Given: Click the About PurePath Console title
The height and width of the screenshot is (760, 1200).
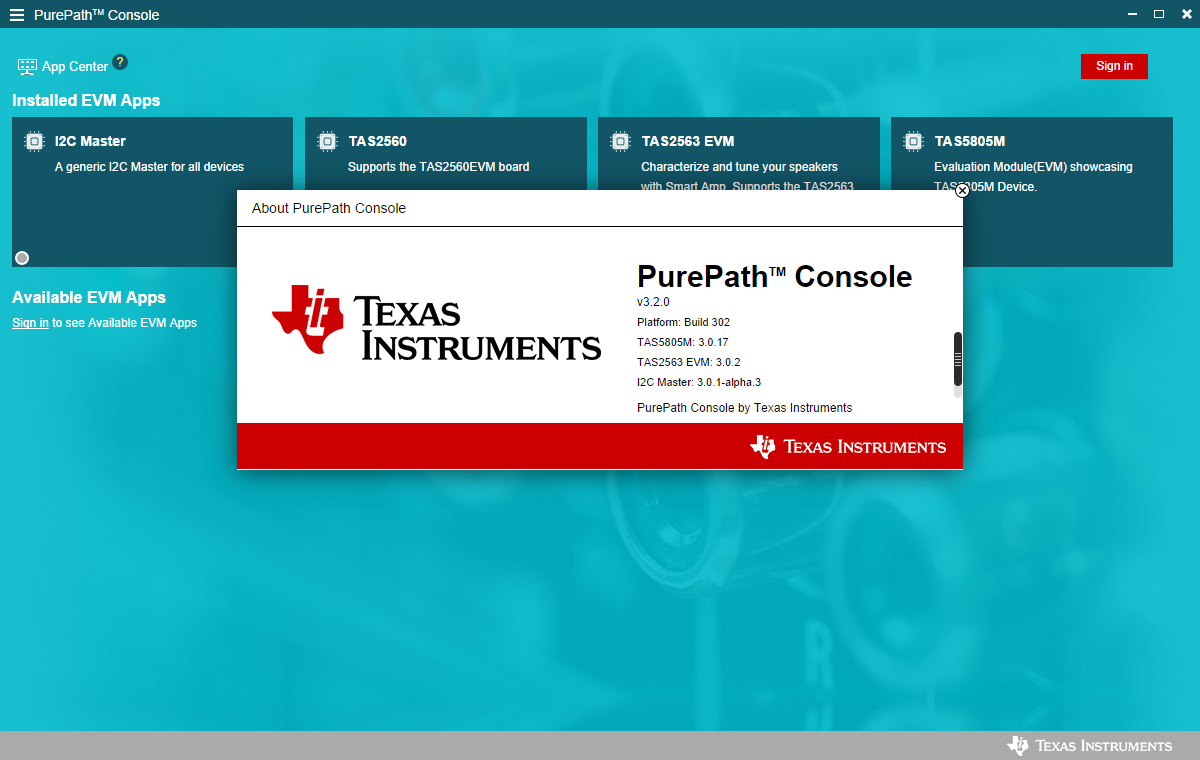Looking at the screenshot, I should coord(329,208).
